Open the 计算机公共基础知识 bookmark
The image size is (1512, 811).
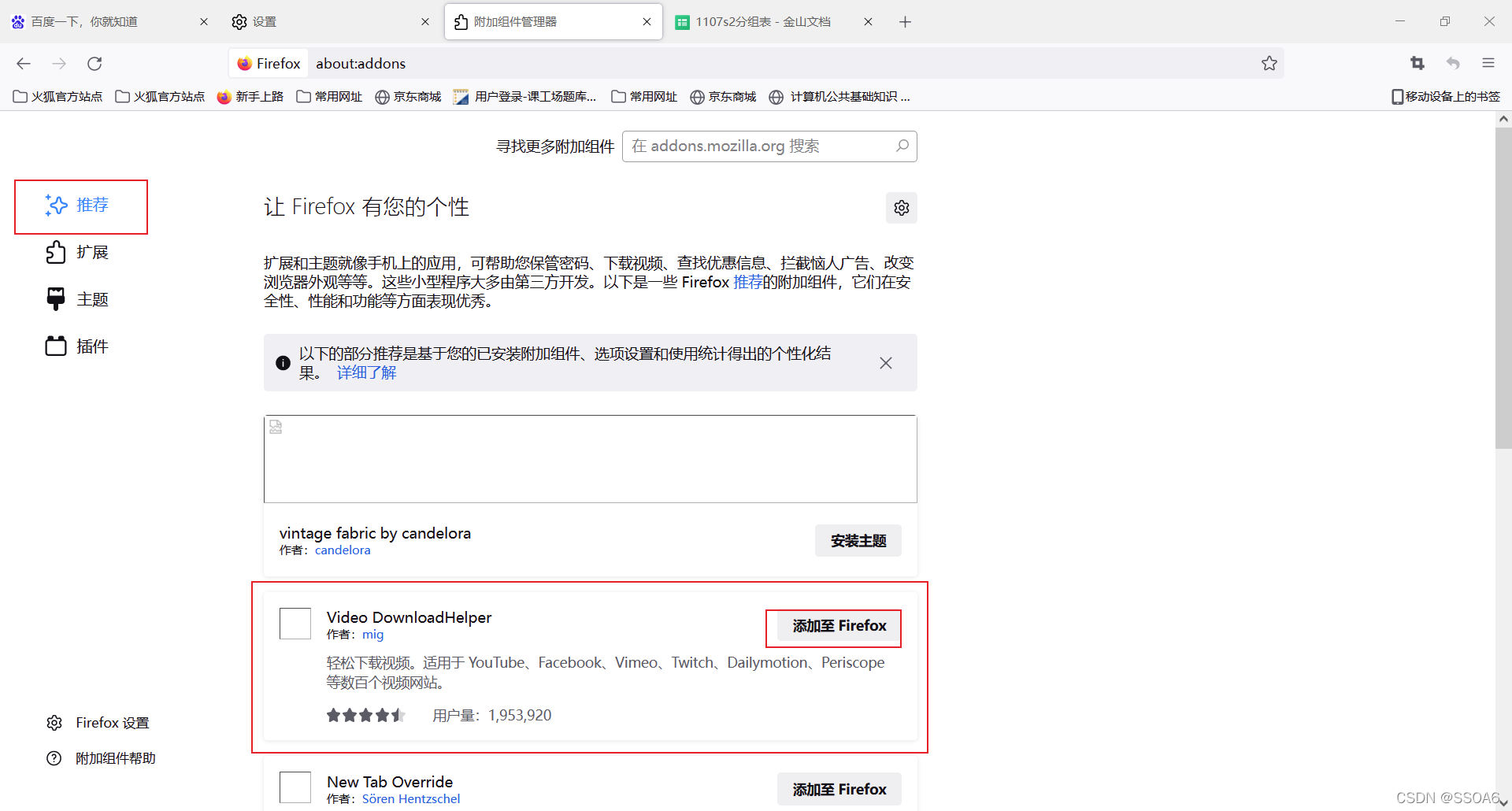839,97
